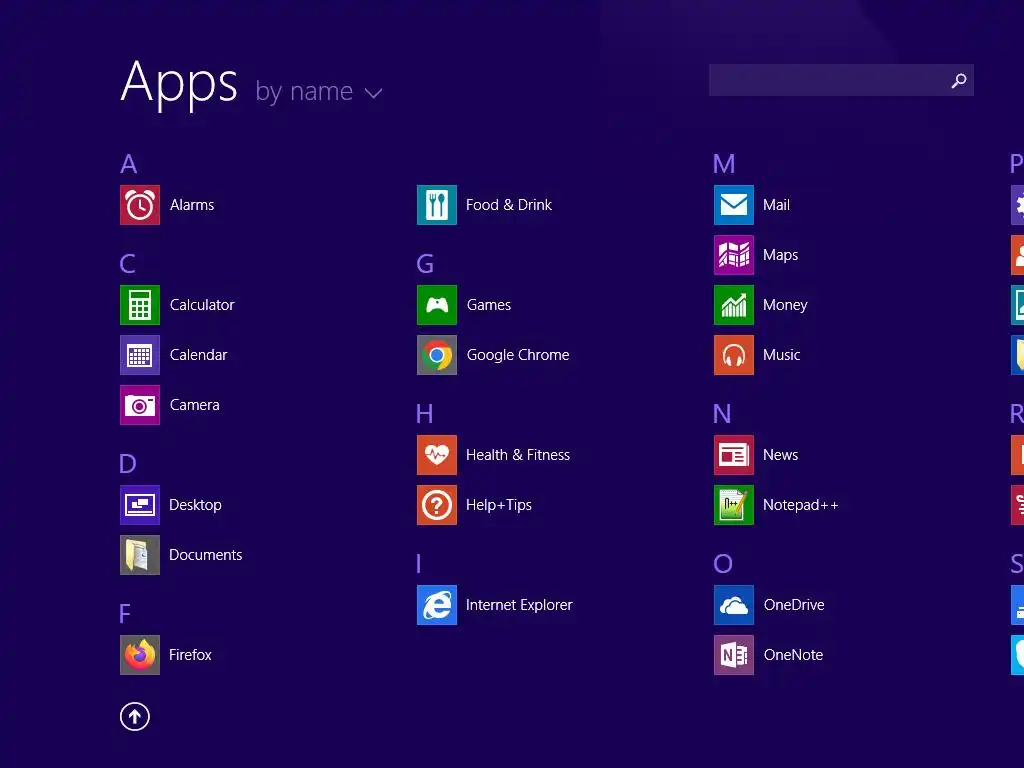1024x768 pixels.
Task: Open the Alarms app icon
Action: (x=140, y=205)
